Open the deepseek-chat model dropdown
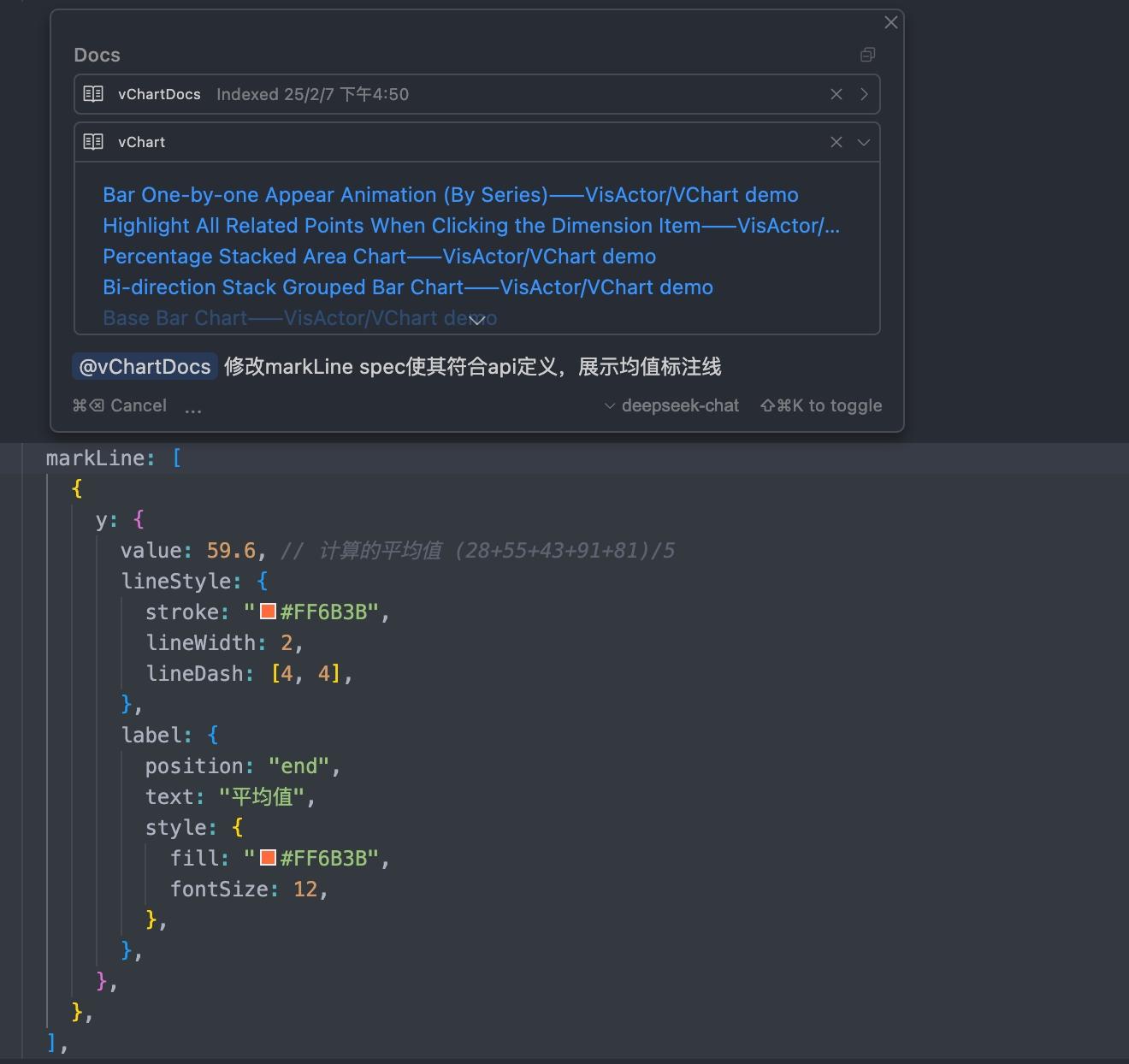Viewport: 1129px width, 1064px height. (x=672, y=405)
